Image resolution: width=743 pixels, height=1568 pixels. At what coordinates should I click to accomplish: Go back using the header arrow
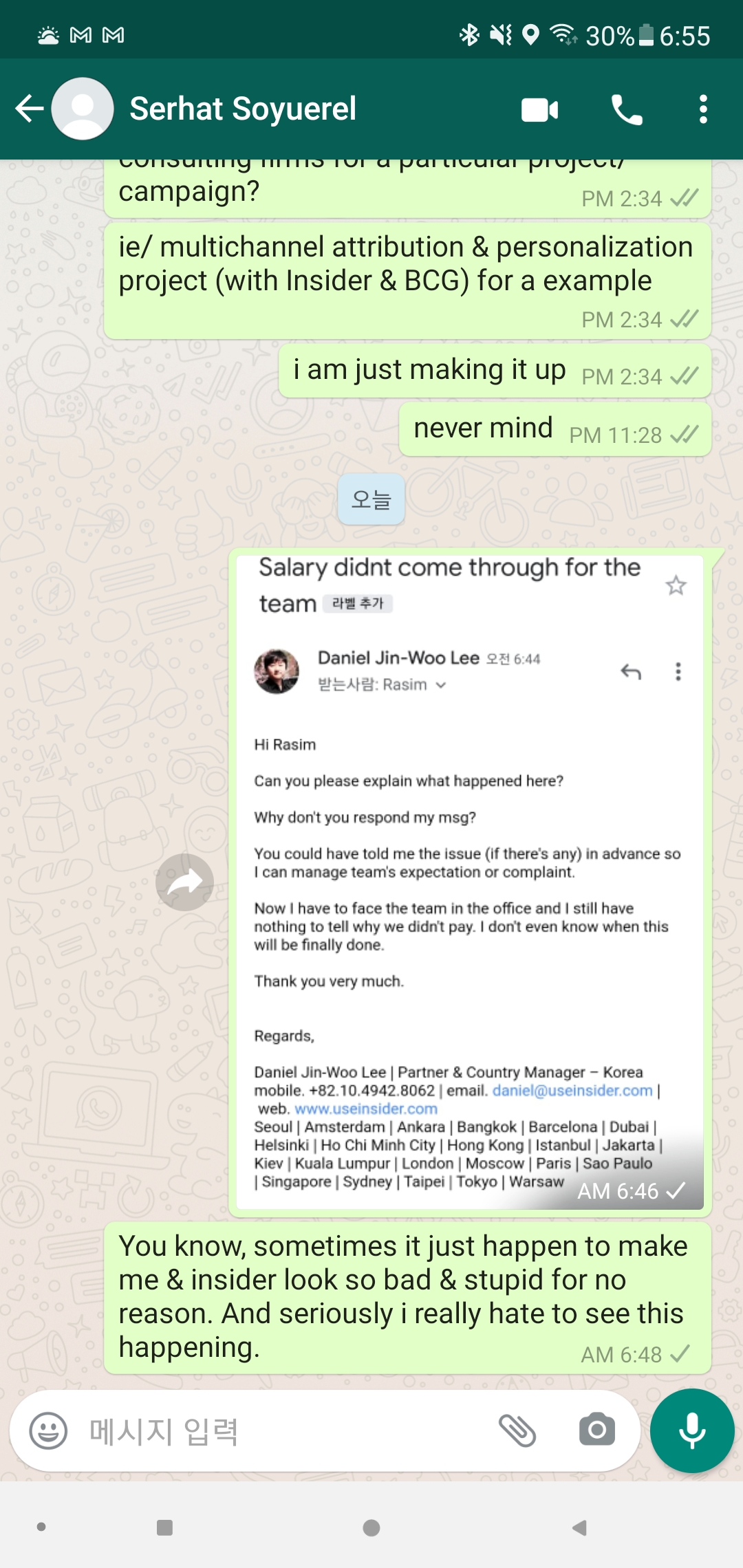tap(30, 109)
